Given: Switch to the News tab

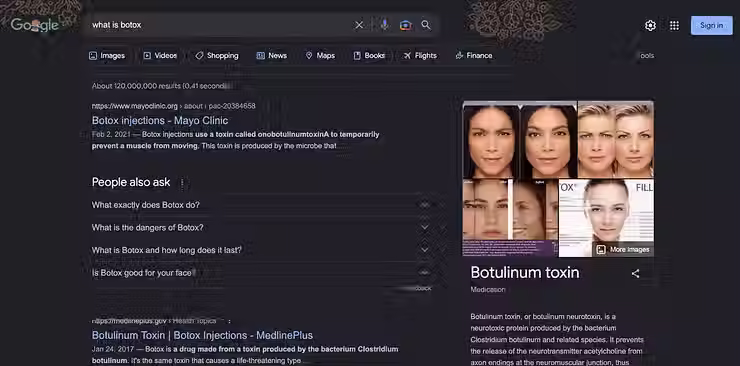Looking at the screenshot, I should click(271, 56).
